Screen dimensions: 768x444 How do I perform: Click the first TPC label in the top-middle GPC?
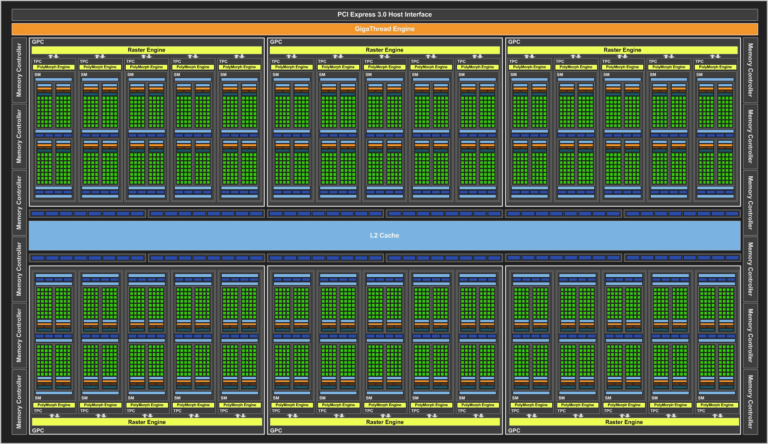275,60
